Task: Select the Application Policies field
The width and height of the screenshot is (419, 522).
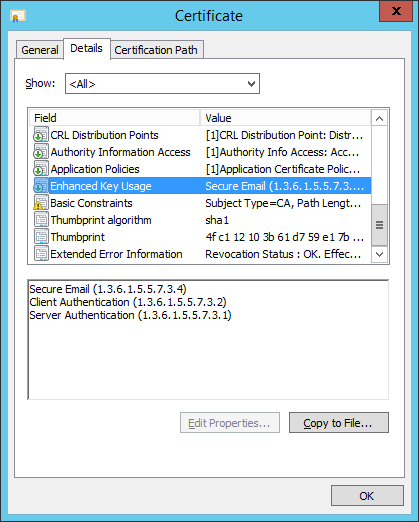Action: point(95,169)
